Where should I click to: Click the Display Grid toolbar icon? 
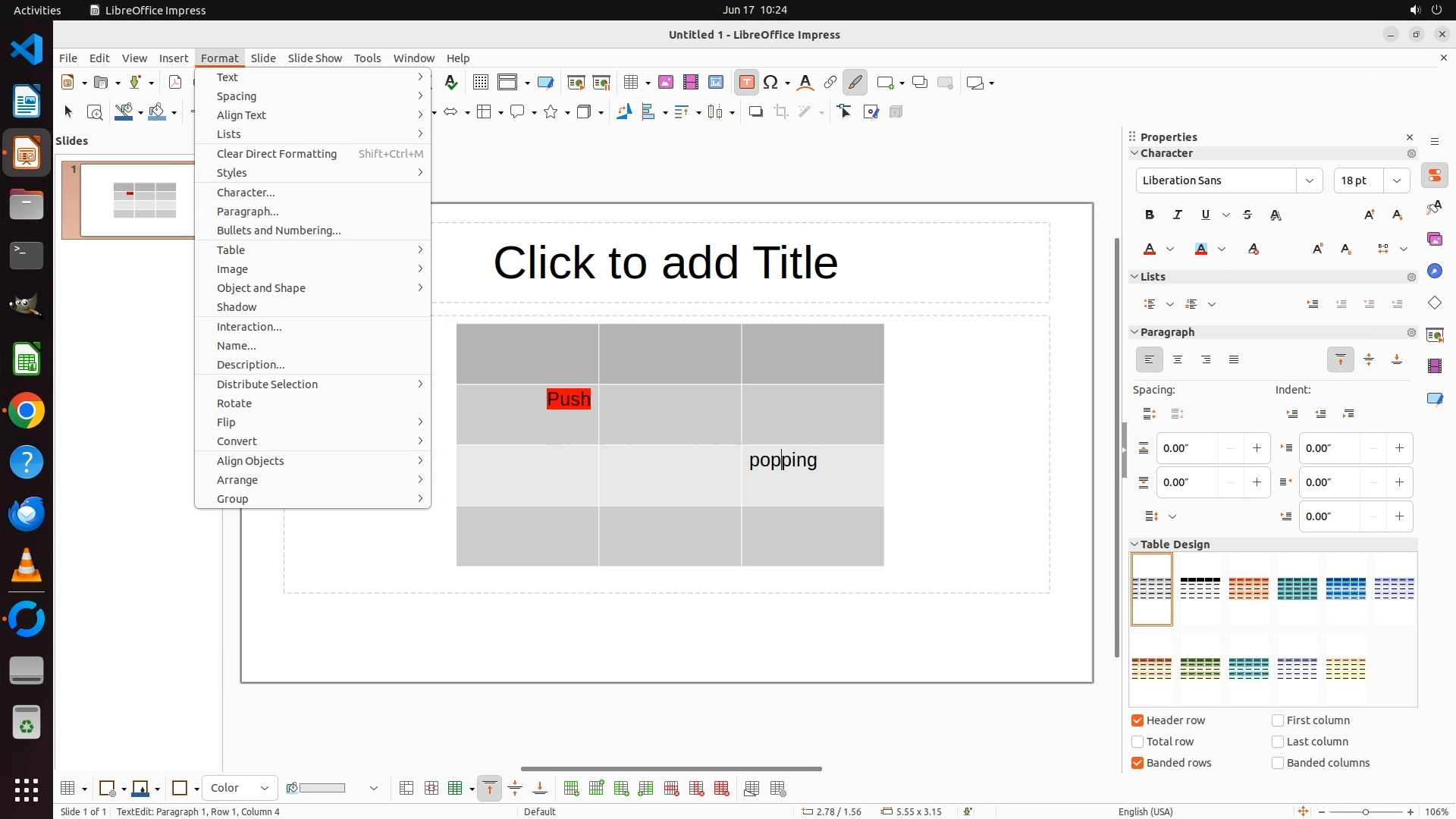coord(480,83)
